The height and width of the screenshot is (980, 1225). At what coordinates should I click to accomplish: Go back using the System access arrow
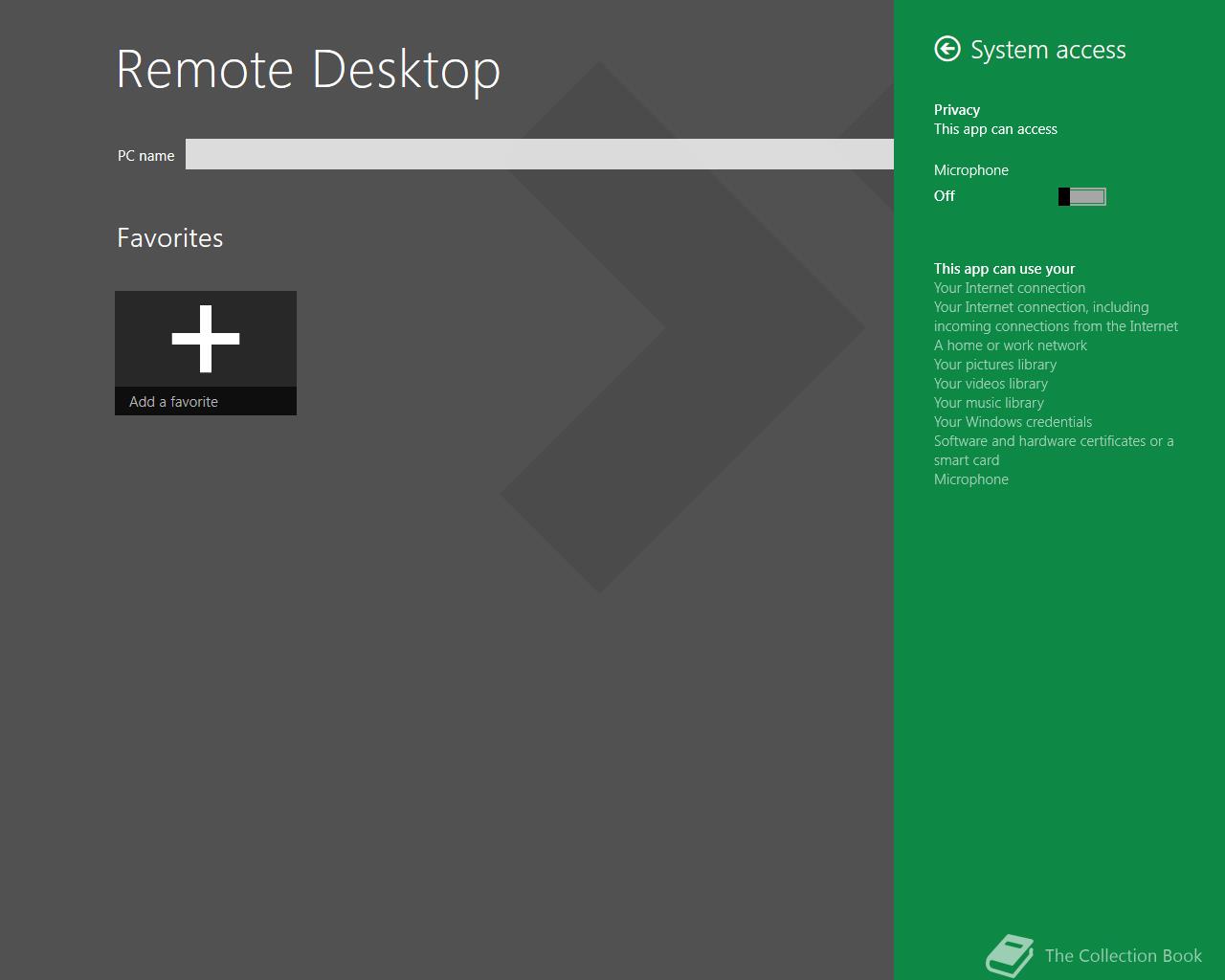[x=947, y=49]
